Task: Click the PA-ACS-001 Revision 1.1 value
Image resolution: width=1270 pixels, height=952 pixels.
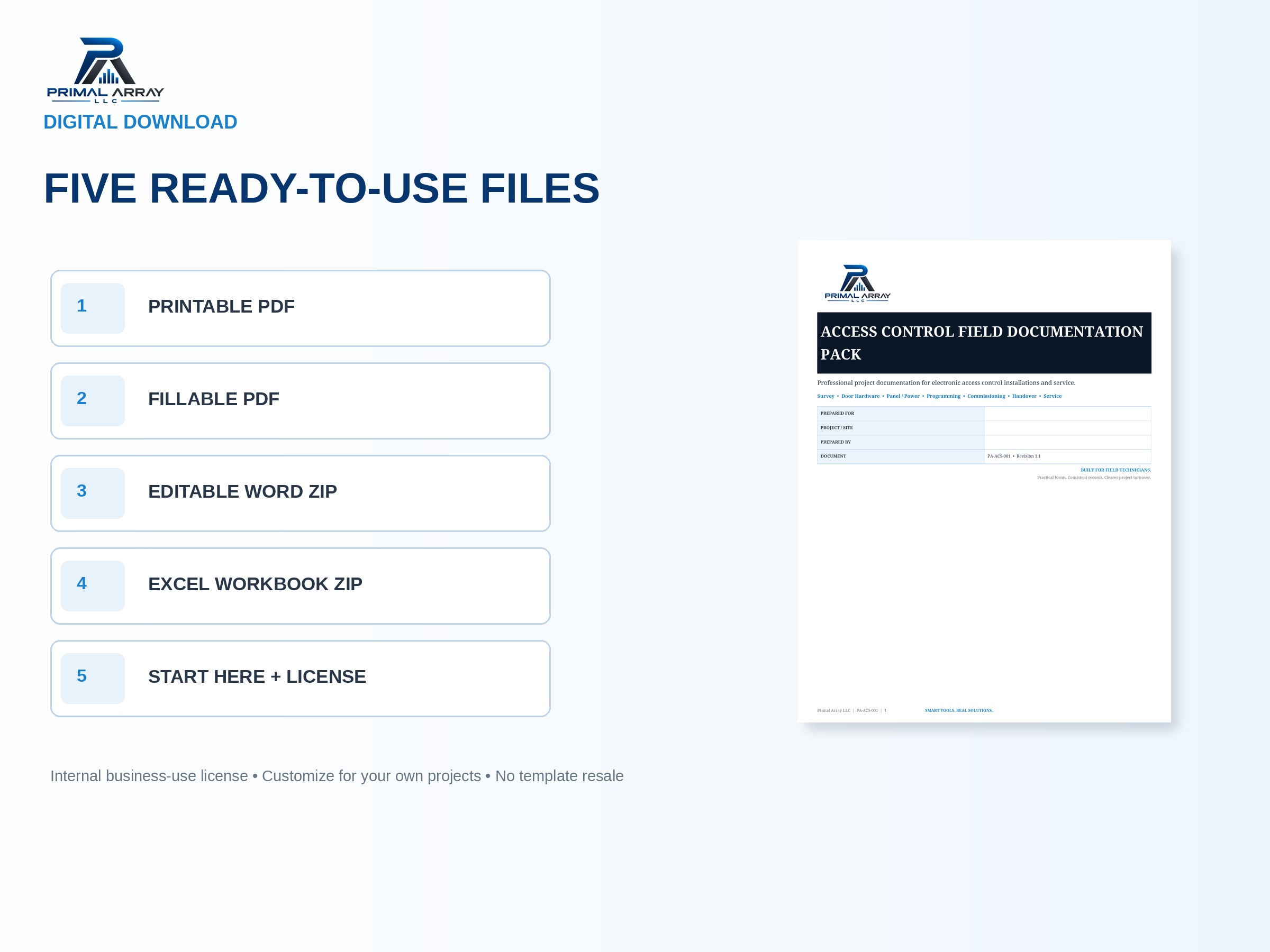Action: click(x=1014, y=456)
